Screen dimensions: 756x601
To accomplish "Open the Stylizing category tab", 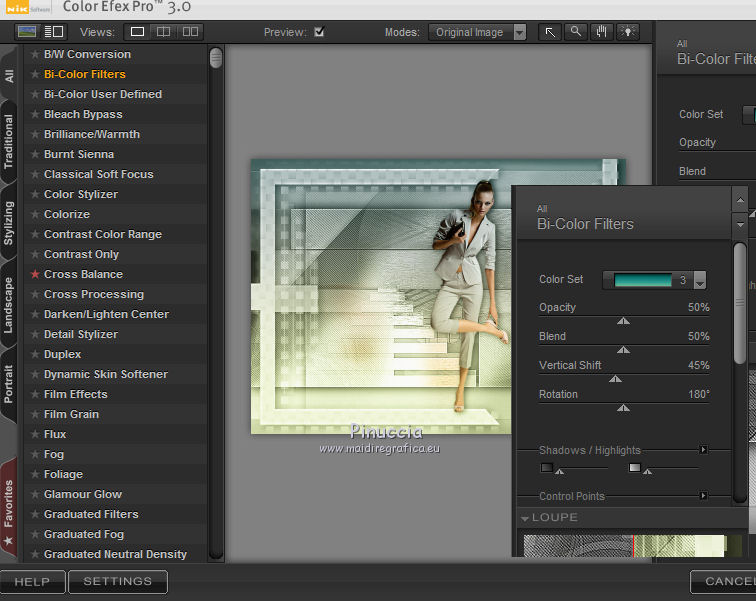I will coord(9,223).
